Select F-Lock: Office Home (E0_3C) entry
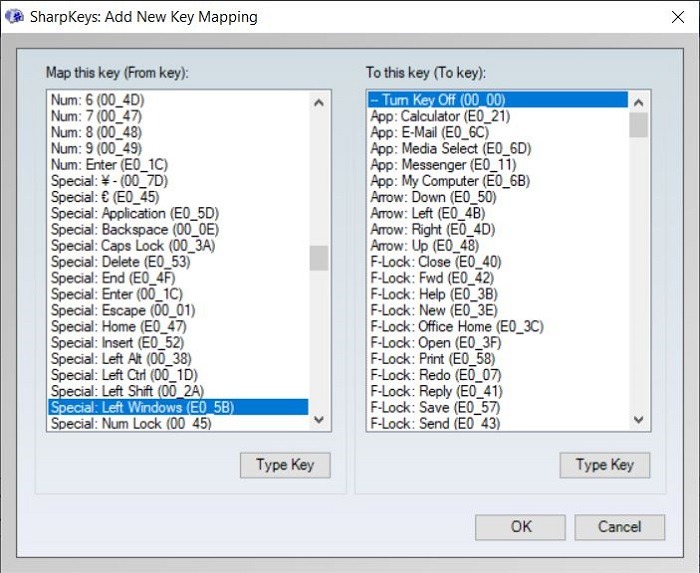 (x=498, y=326)
